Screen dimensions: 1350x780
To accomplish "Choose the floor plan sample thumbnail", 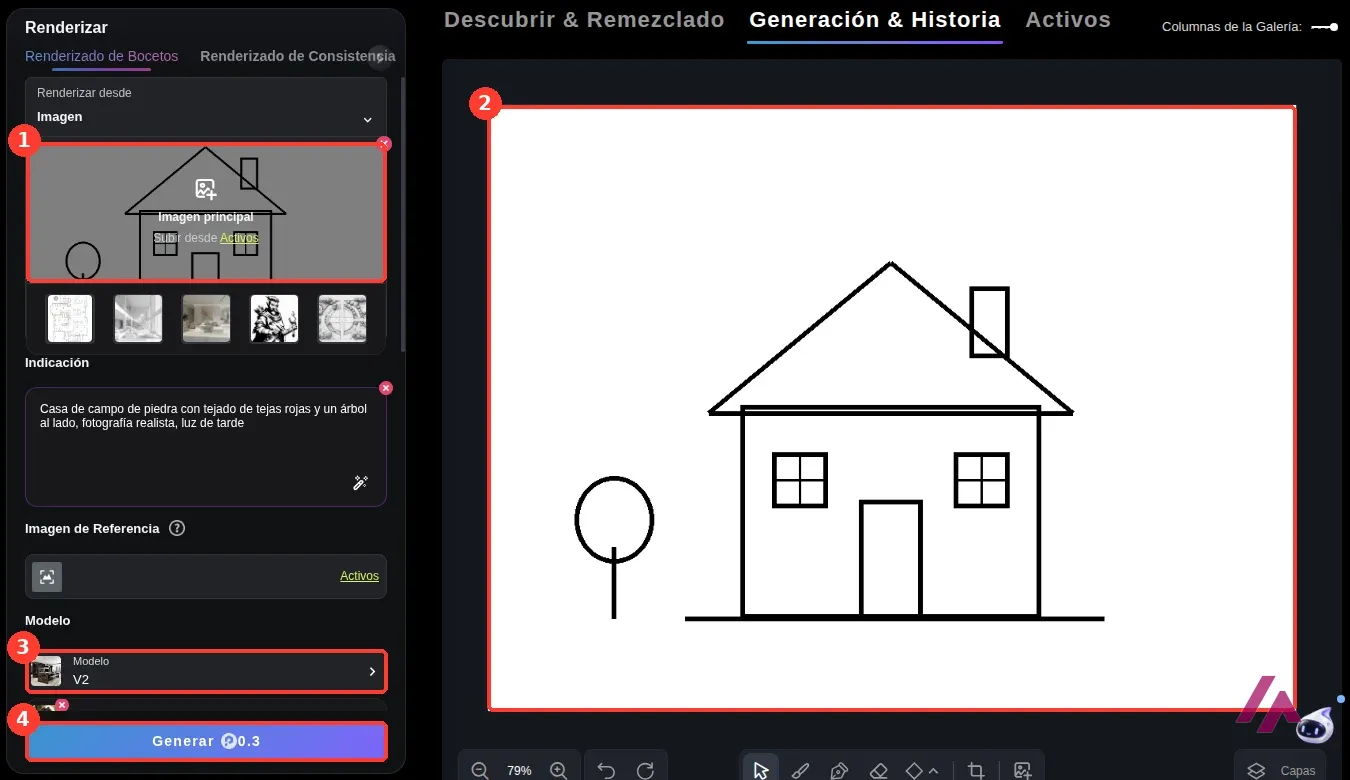I will coord(70,318).
